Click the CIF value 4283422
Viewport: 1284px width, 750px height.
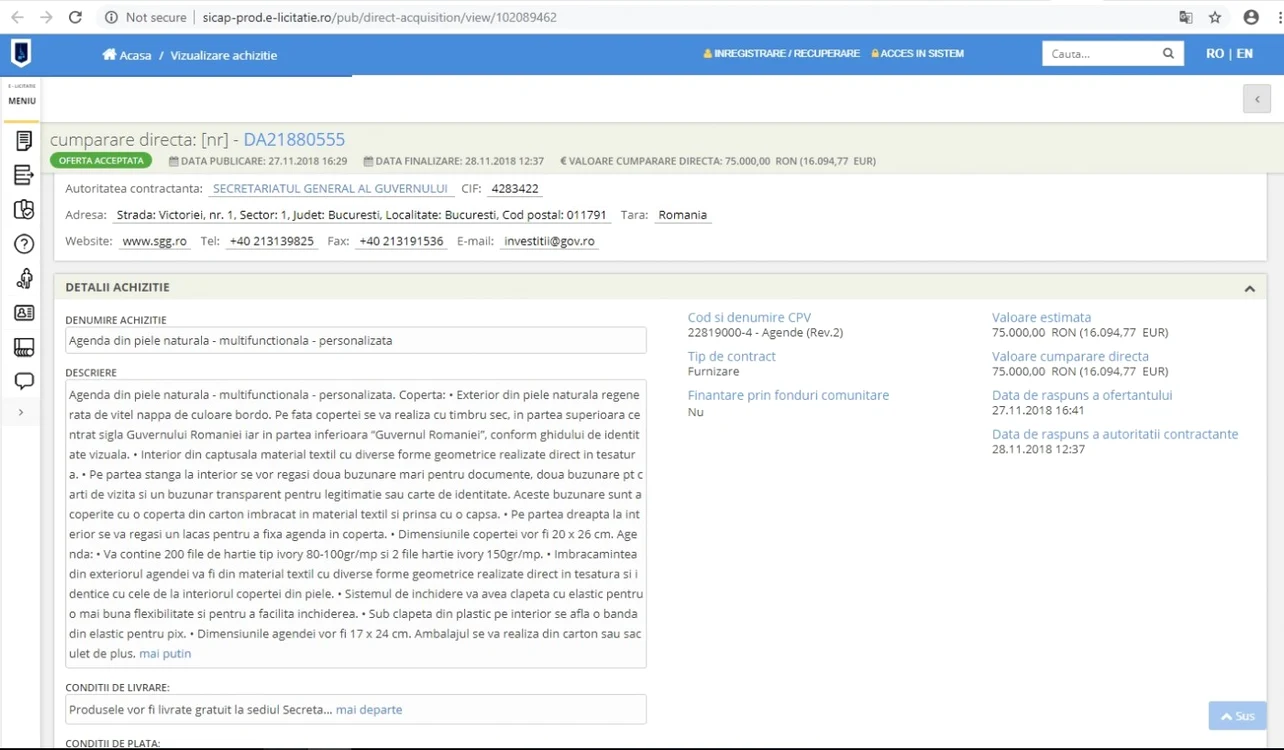[x=515, y=188]
